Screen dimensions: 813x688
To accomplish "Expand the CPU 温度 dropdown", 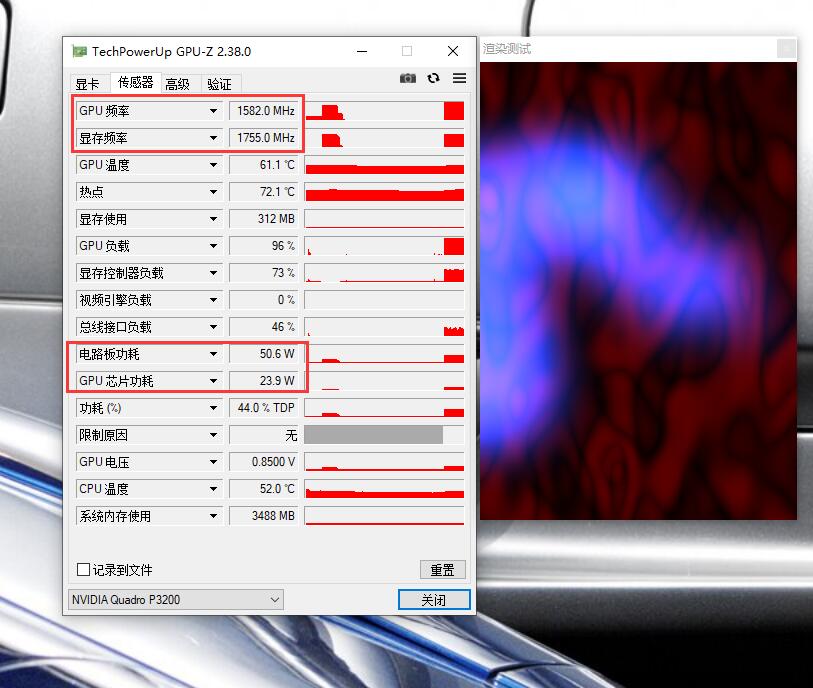I will 213,489.
